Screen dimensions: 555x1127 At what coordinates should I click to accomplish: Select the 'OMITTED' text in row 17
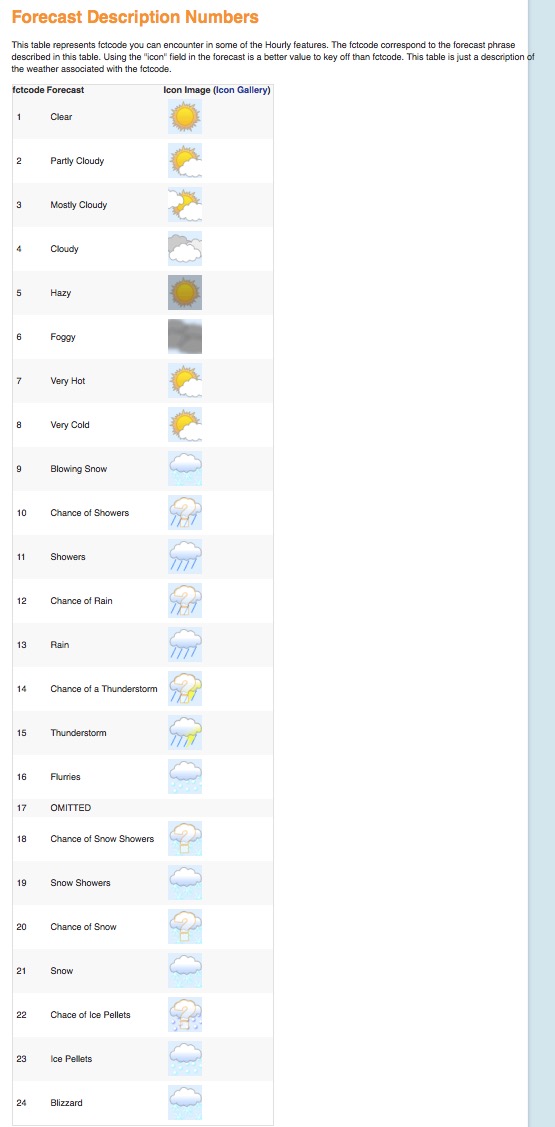click(70, 808)
